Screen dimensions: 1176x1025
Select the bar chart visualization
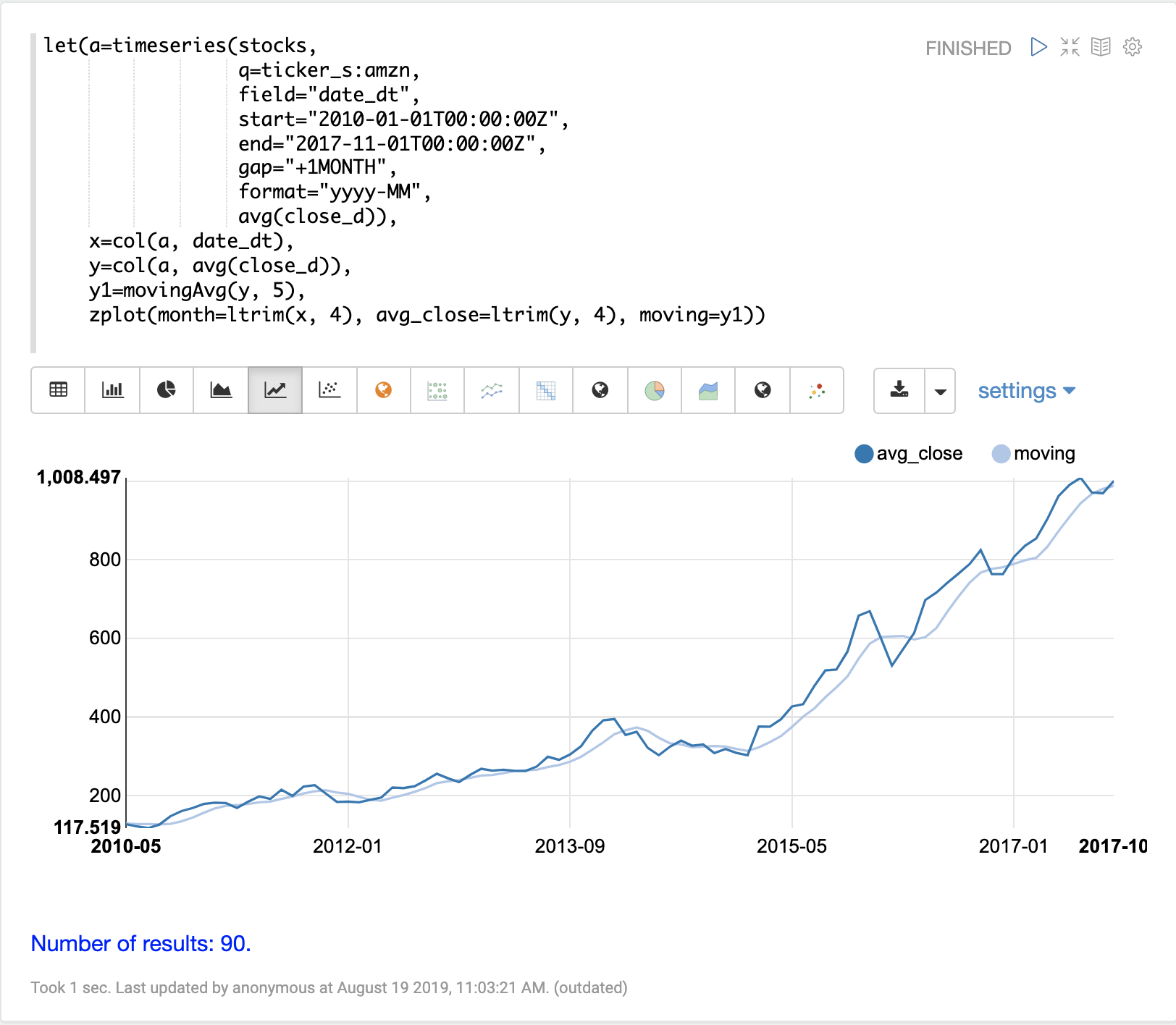pos(112,390)
